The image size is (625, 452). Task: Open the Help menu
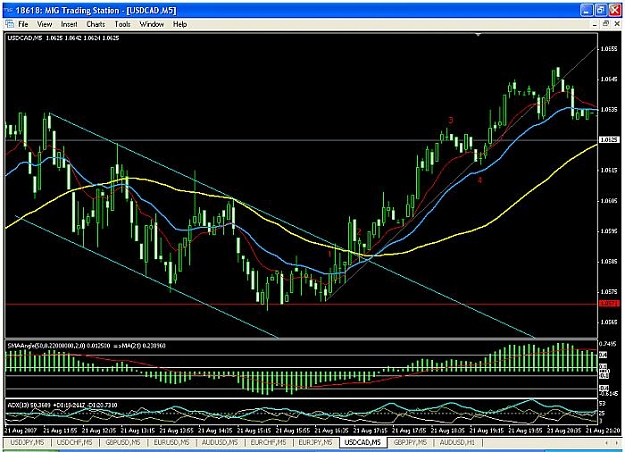click(180, 24)
